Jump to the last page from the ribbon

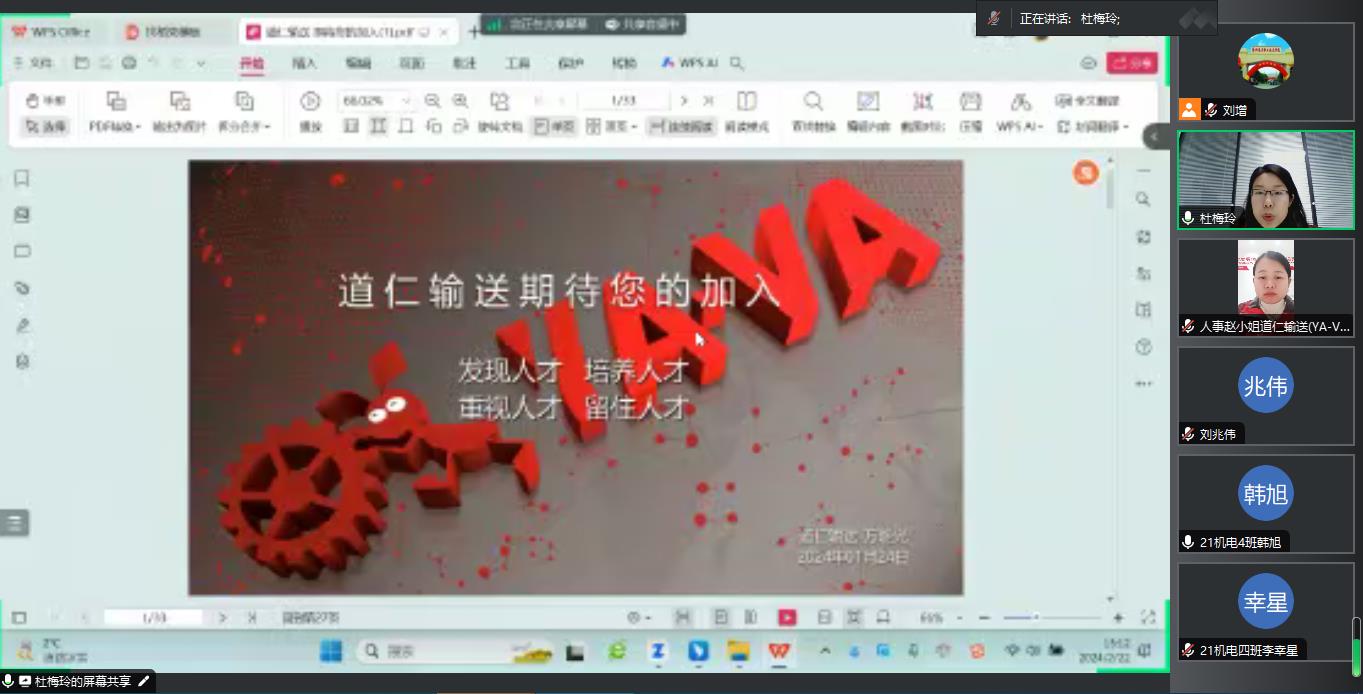tap(708, 101)
